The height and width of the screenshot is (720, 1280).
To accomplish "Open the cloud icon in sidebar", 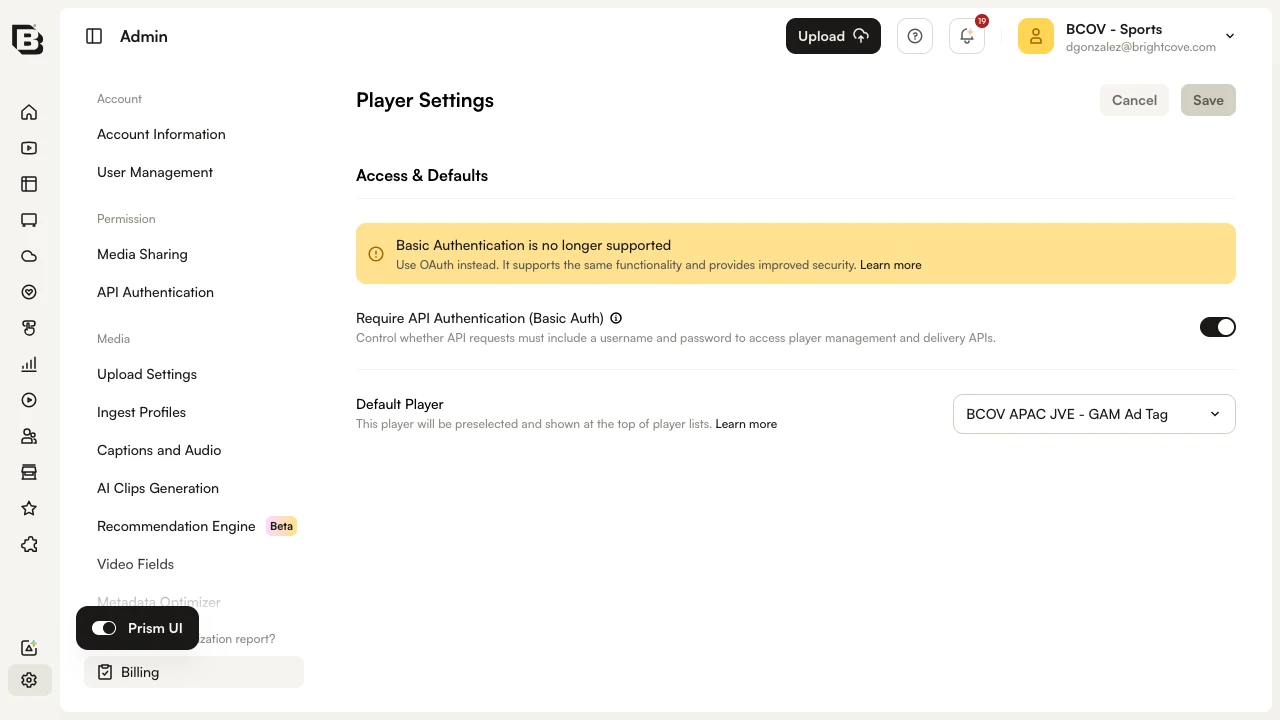I will tap(29, 256).
